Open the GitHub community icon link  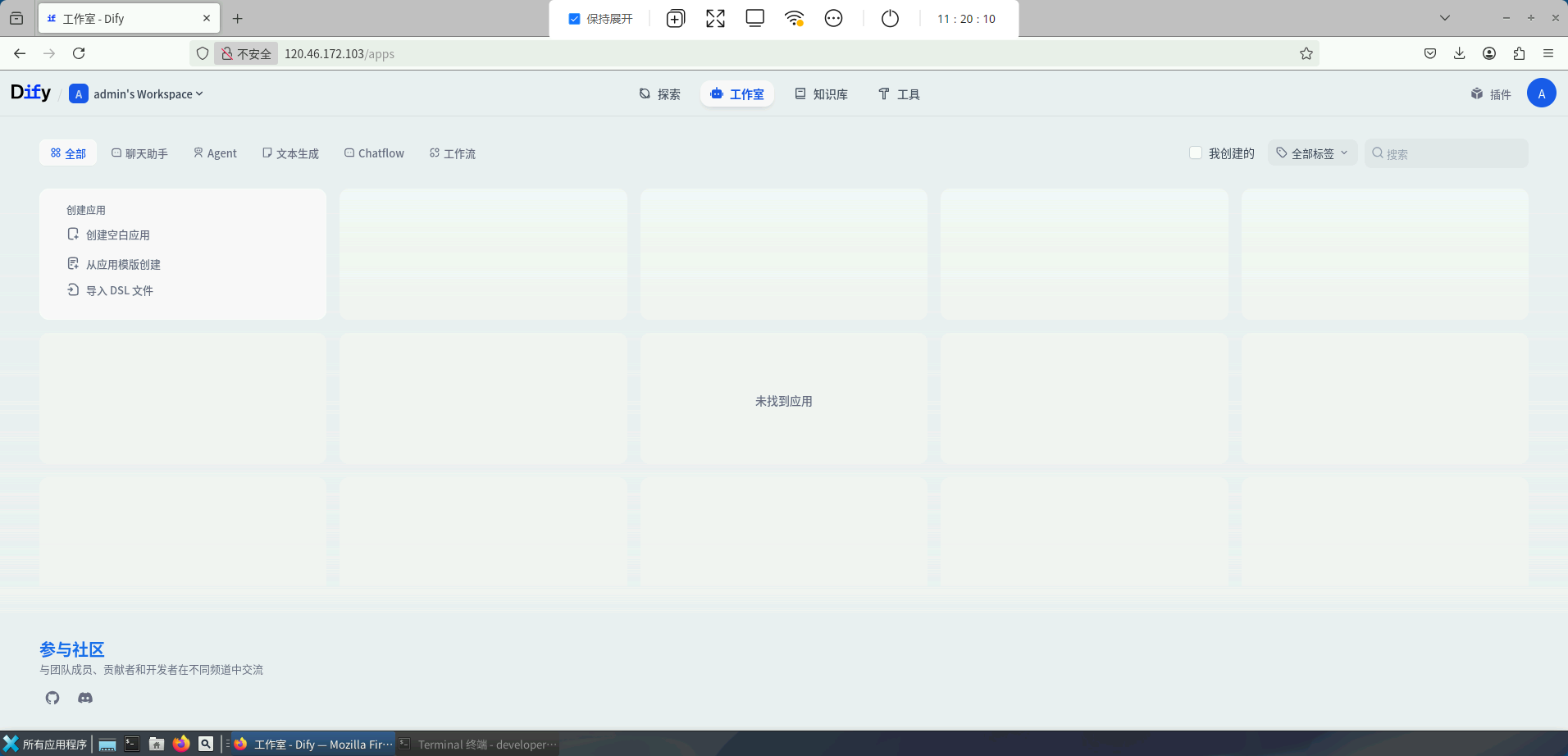52,698
